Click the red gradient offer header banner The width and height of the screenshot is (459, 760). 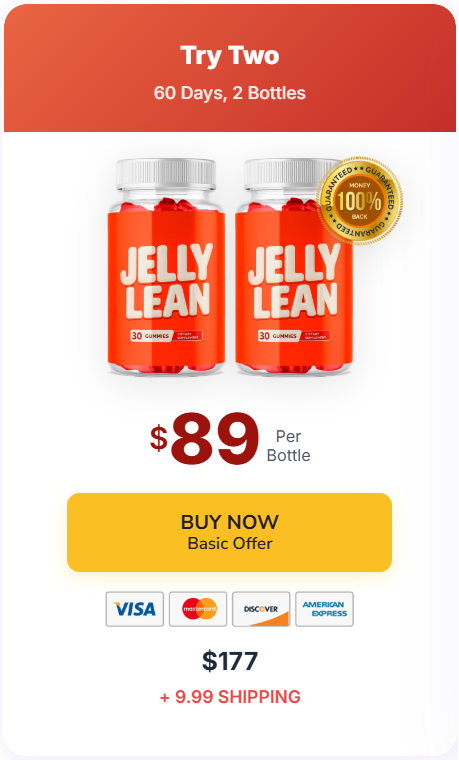coord(230,68)
